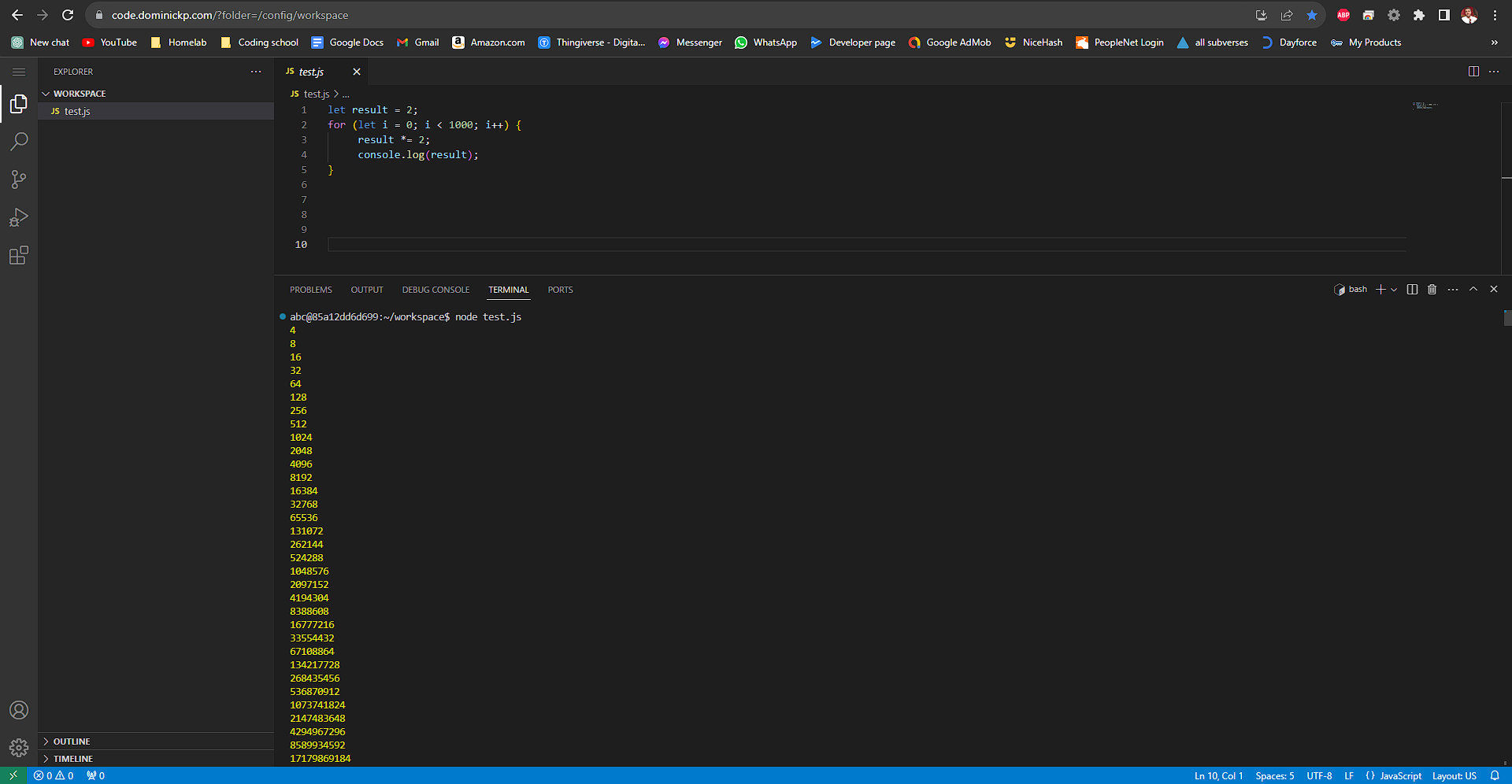
Task: Click line 10 in the editor
Action: [866, 245]
